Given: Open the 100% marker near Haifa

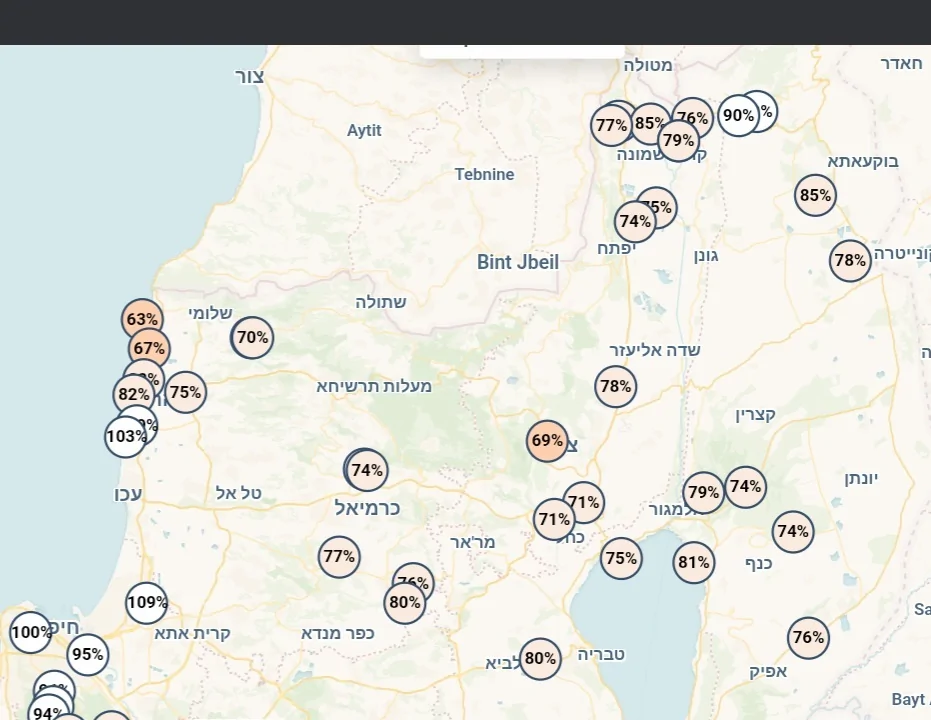Looking at the screenshot, I should [30, 632].
